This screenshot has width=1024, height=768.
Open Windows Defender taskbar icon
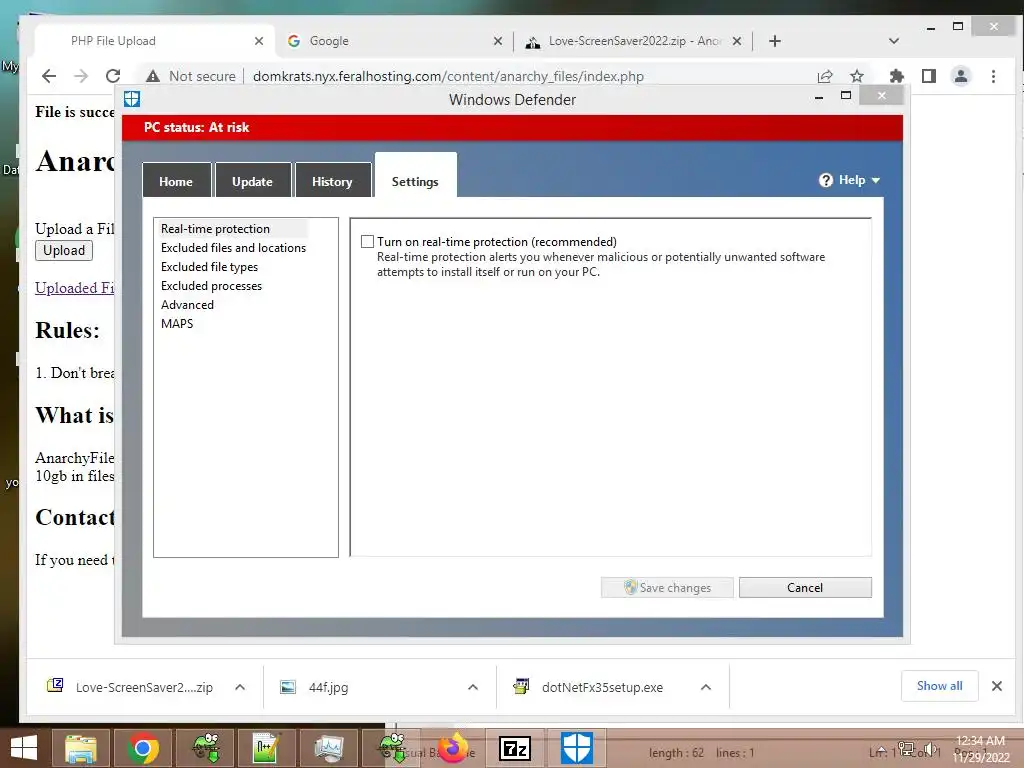point(577,748)
